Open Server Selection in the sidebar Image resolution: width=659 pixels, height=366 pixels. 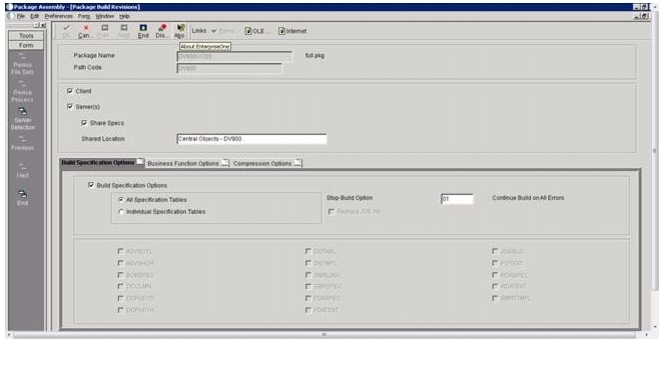click(23, 119)
